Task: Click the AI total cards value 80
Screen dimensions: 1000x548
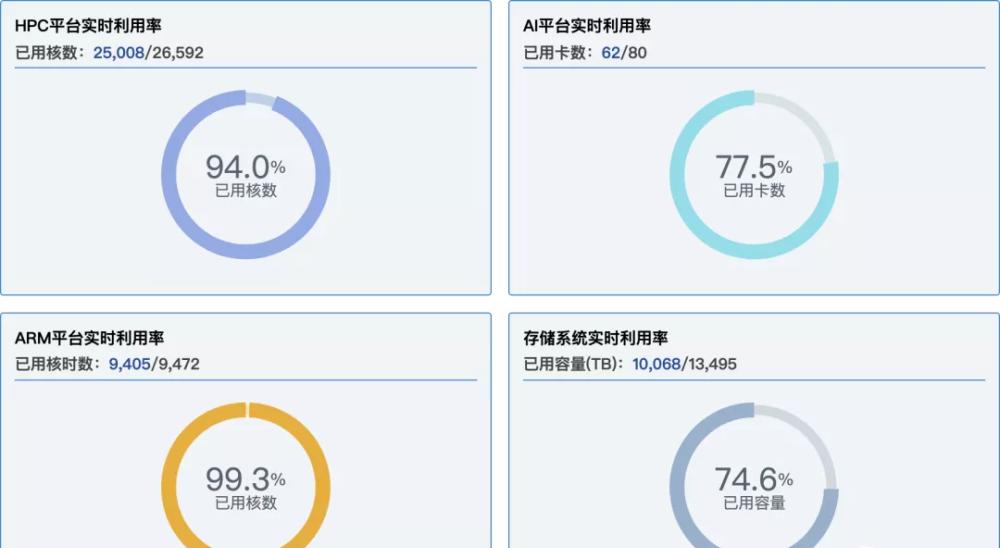Action: point(637,52)
